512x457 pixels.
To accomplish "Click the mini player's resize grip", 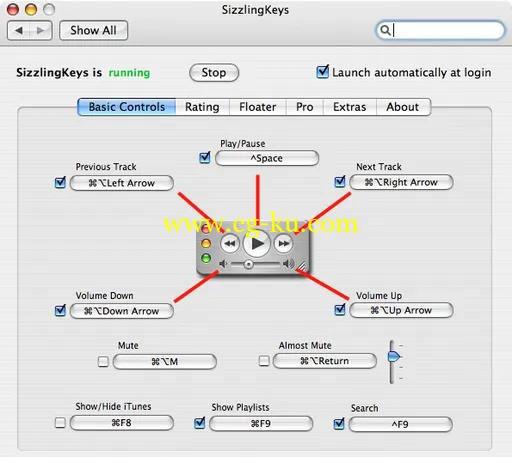I will [x=301, y=266].
